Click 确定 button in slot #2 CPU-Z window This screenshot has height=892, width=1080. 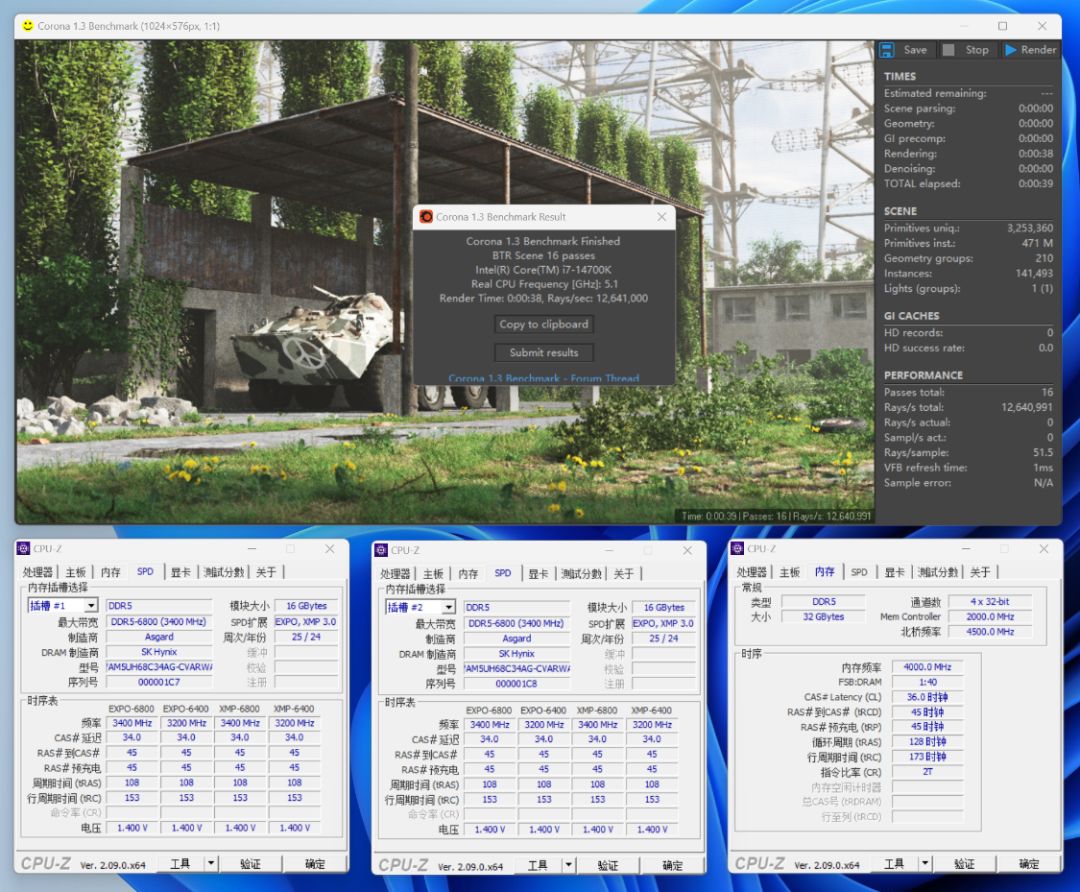[x=672, y=864]
